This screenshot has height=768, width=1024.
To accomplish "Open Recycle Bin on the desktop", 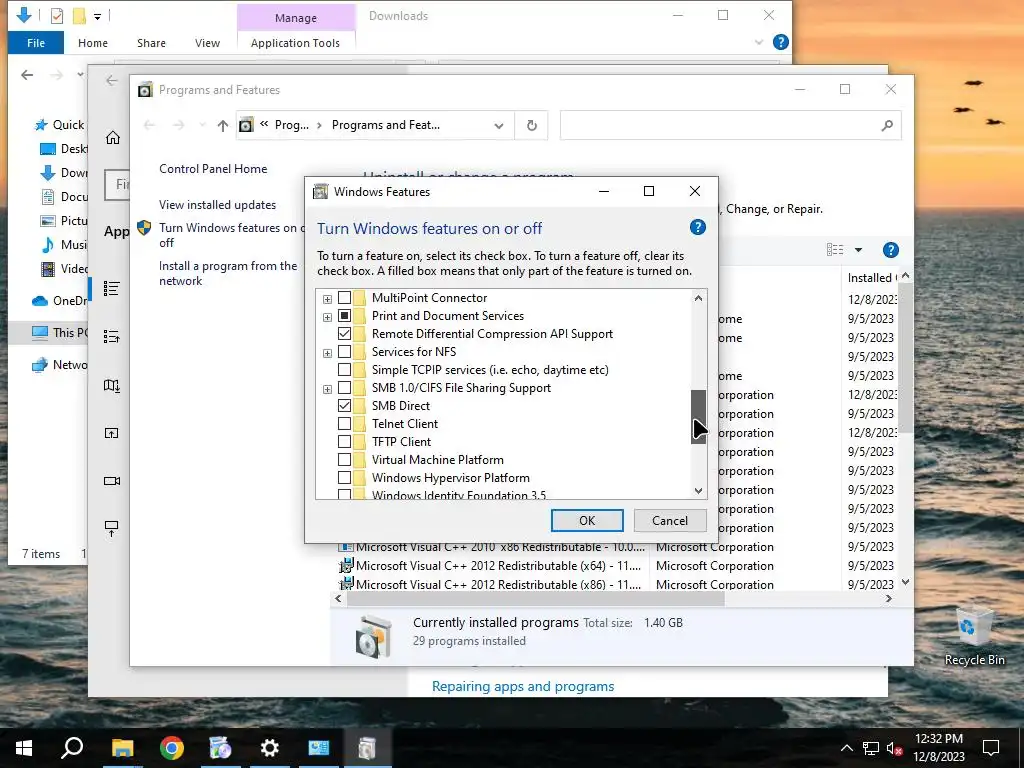I will pos(974,636).
